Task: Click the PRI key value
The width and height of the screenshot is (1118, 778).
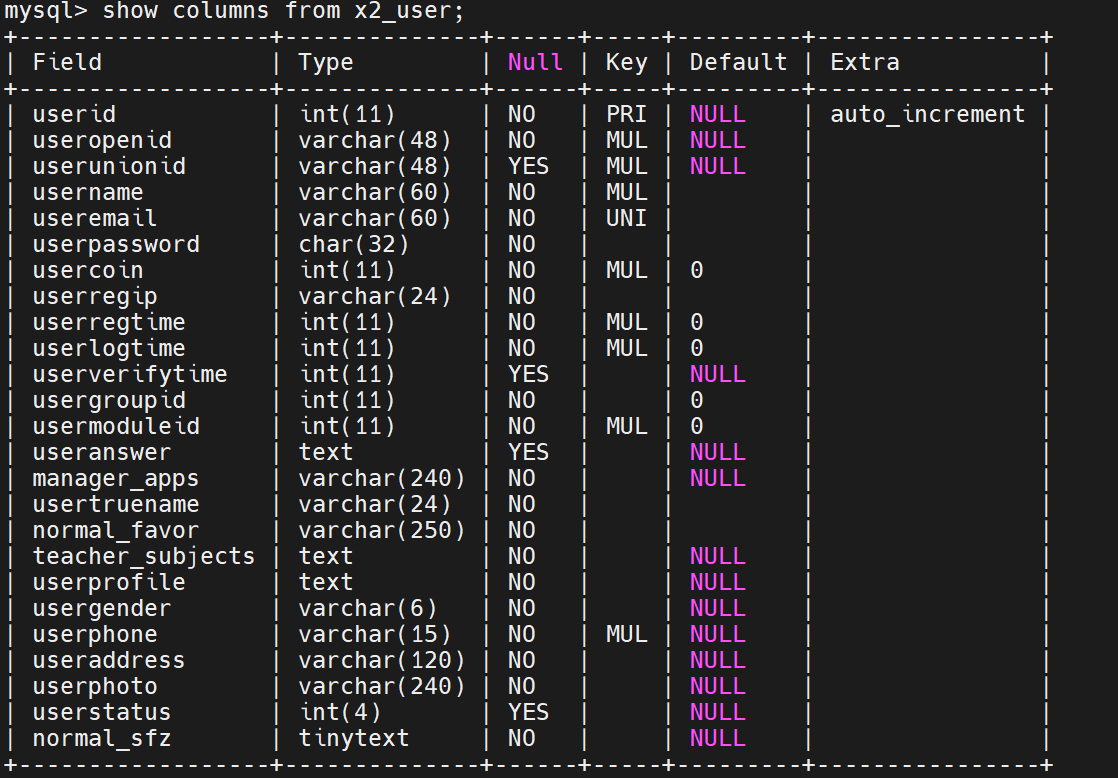Action: (626, 114)
